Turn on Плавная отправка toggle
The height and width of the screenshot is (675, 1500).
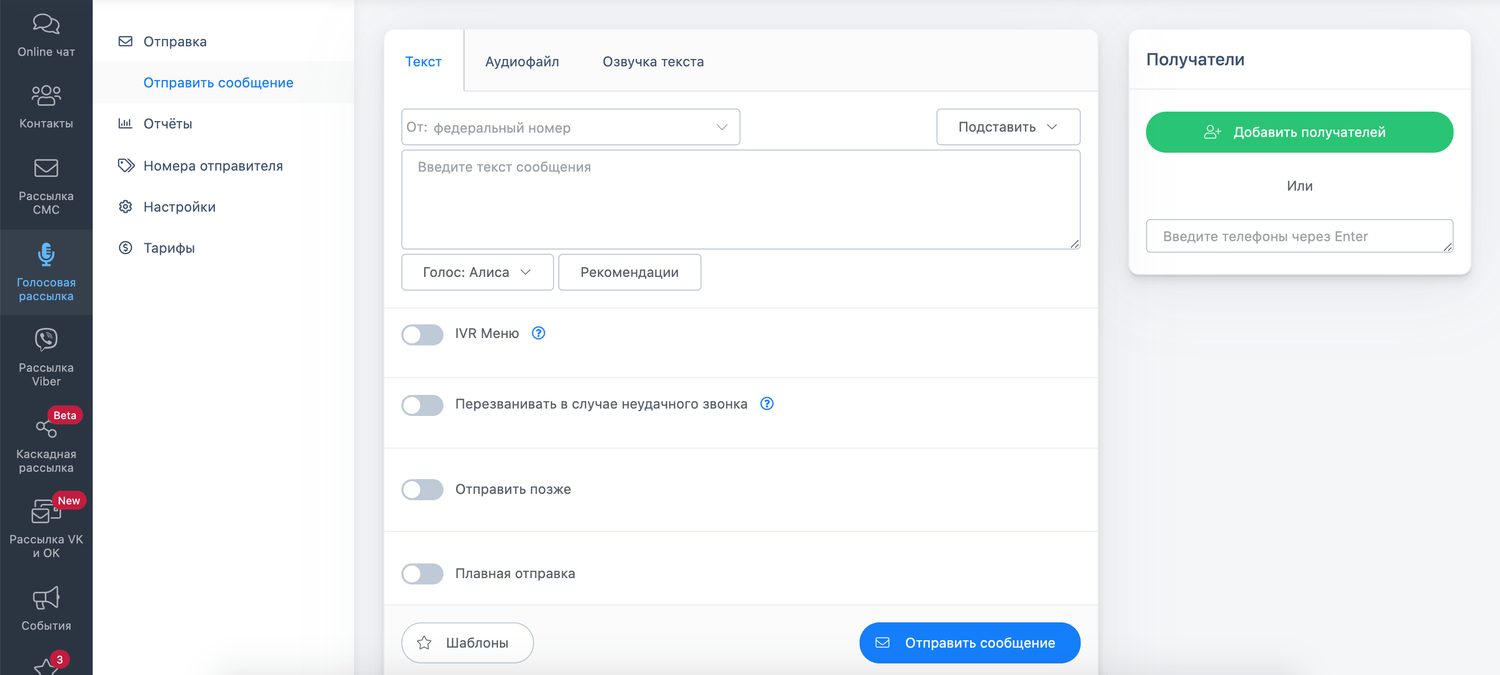tap(422, 574)
